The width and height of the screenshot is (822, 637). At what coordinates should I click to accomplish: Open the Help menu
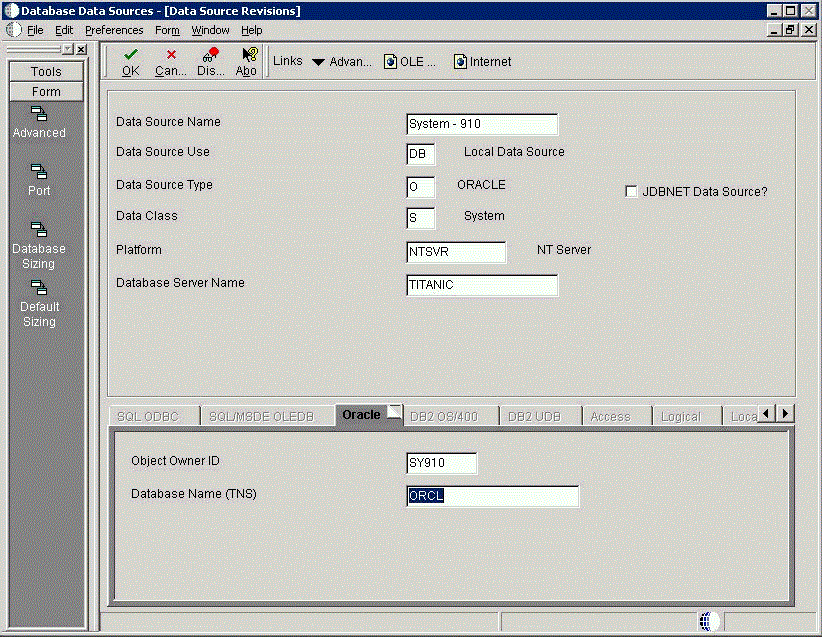252,30
